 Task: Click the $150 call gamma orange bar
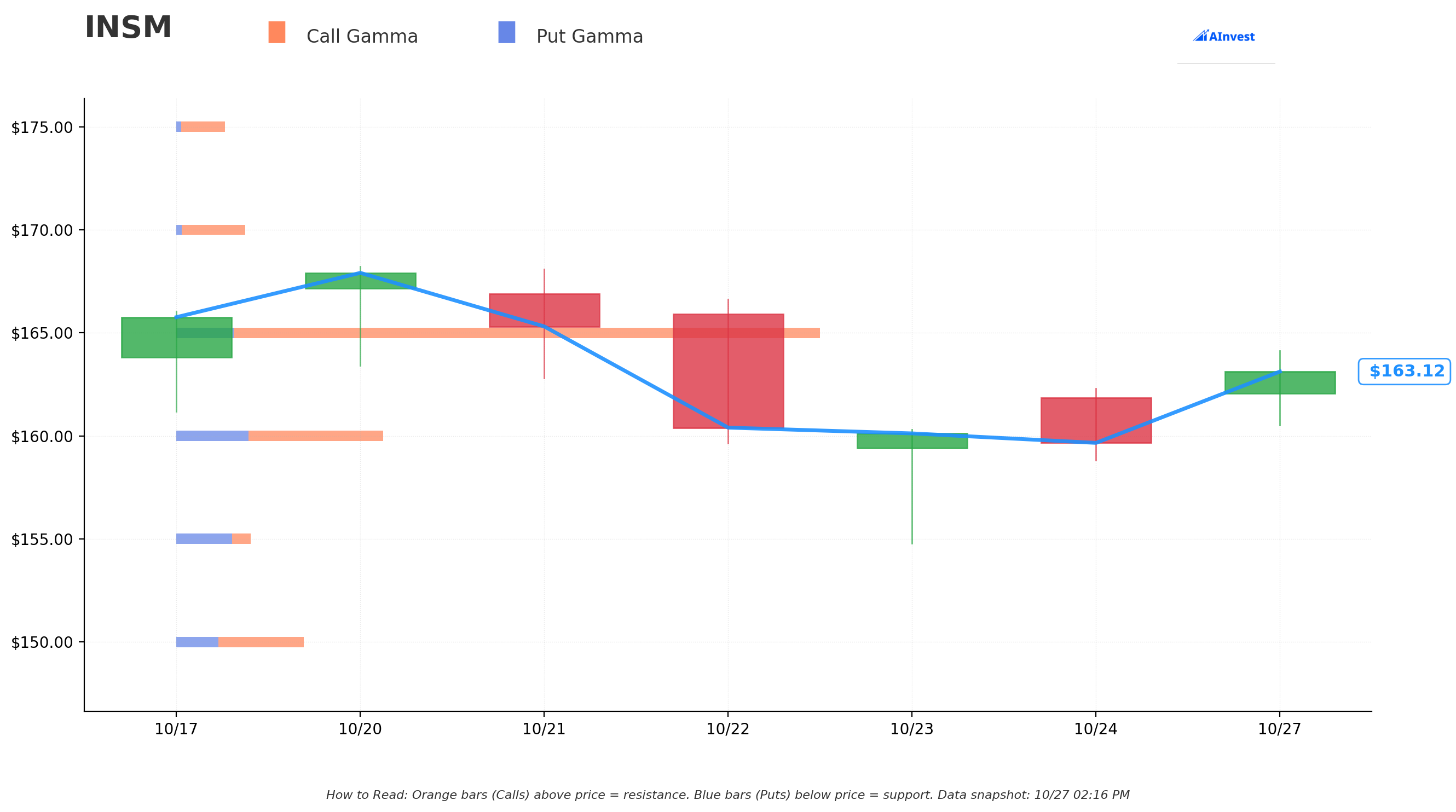261,642
